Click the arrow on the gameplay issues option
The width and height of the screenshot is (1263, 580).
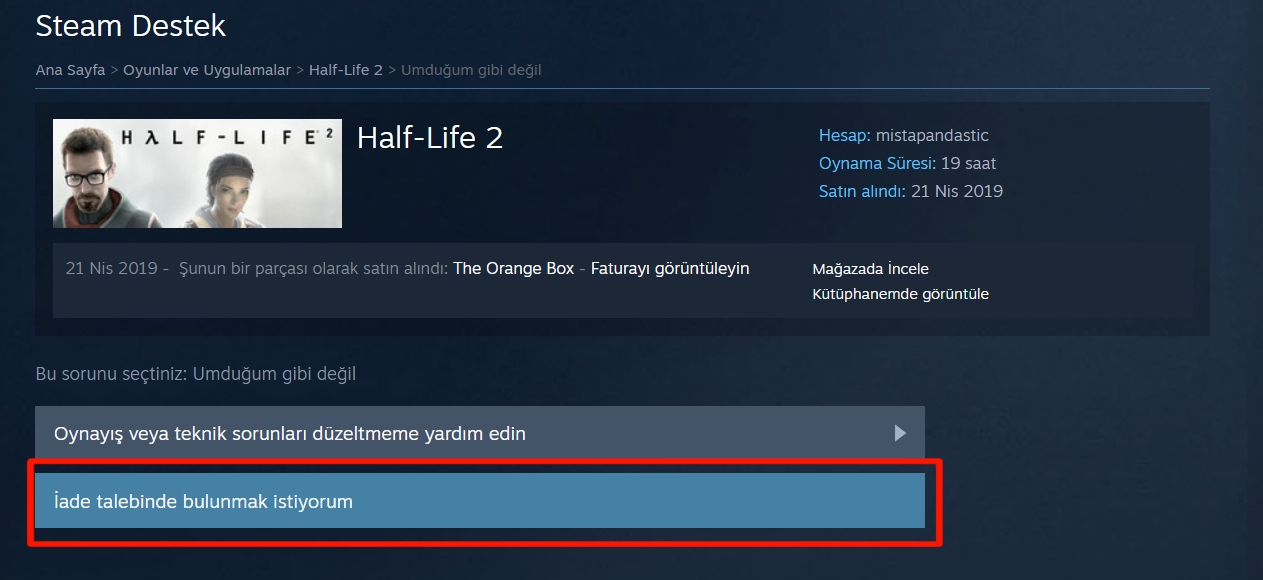pos(900,433)
